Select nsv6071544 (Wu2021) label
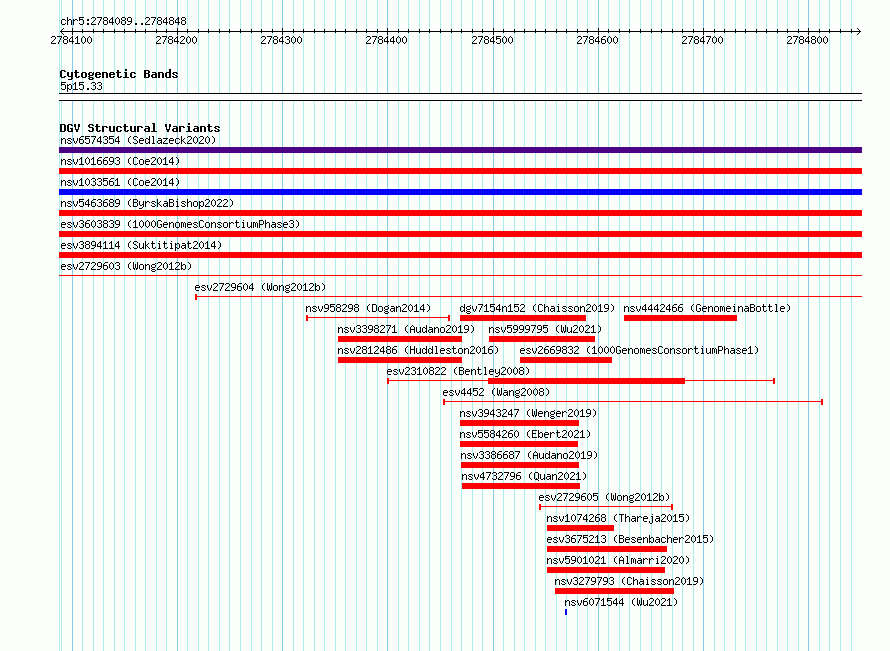Screen dimensions: 890x651 coord(621,602)
